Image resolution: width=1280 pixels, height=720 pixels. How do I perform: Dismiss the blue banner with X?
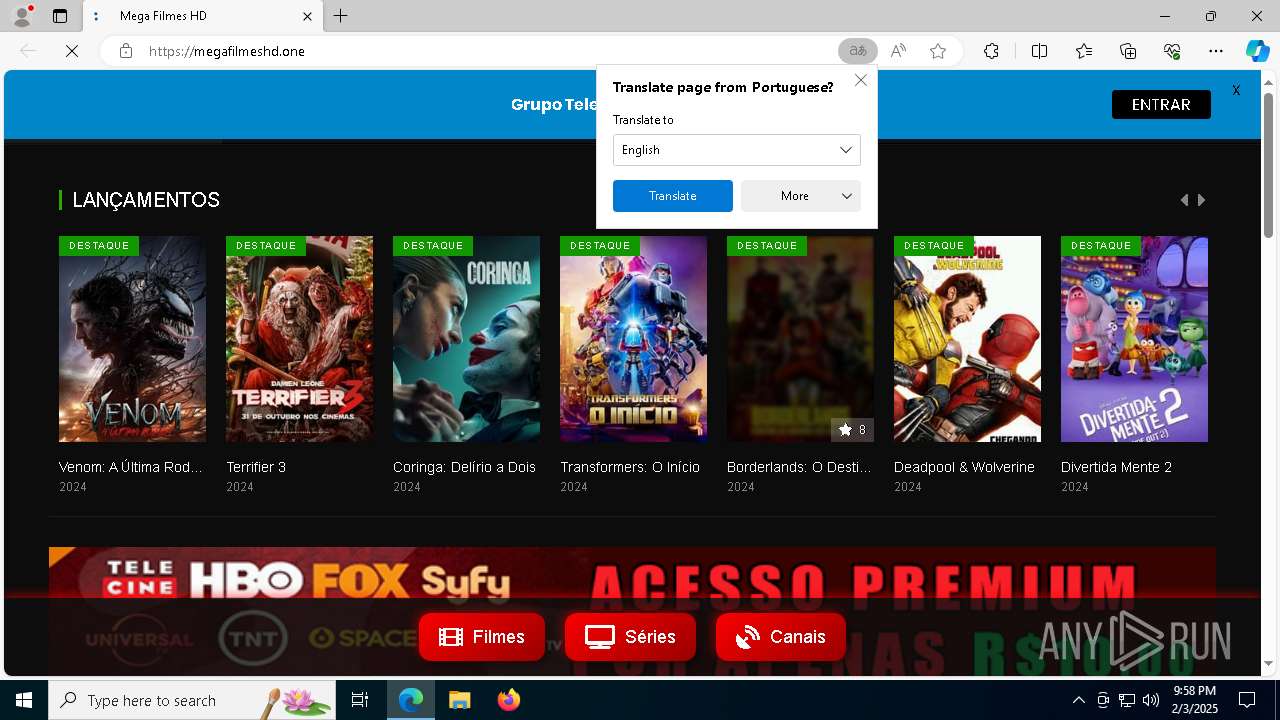[x=1236, y=90]
